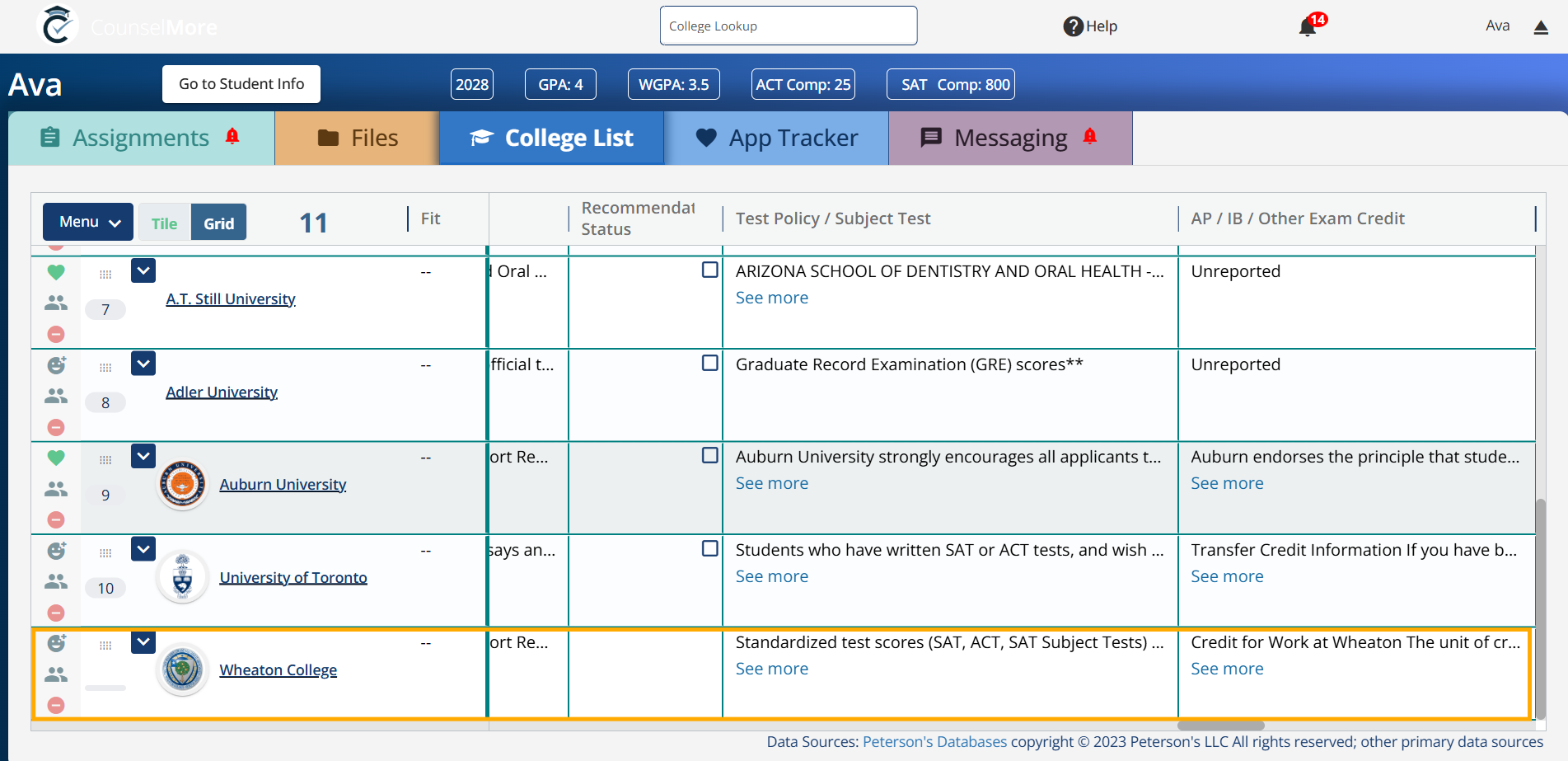Screen dimensions: 1568x761
Task: See more of Auburn's AP/IB exam credit
Action: click(1227, 483)
